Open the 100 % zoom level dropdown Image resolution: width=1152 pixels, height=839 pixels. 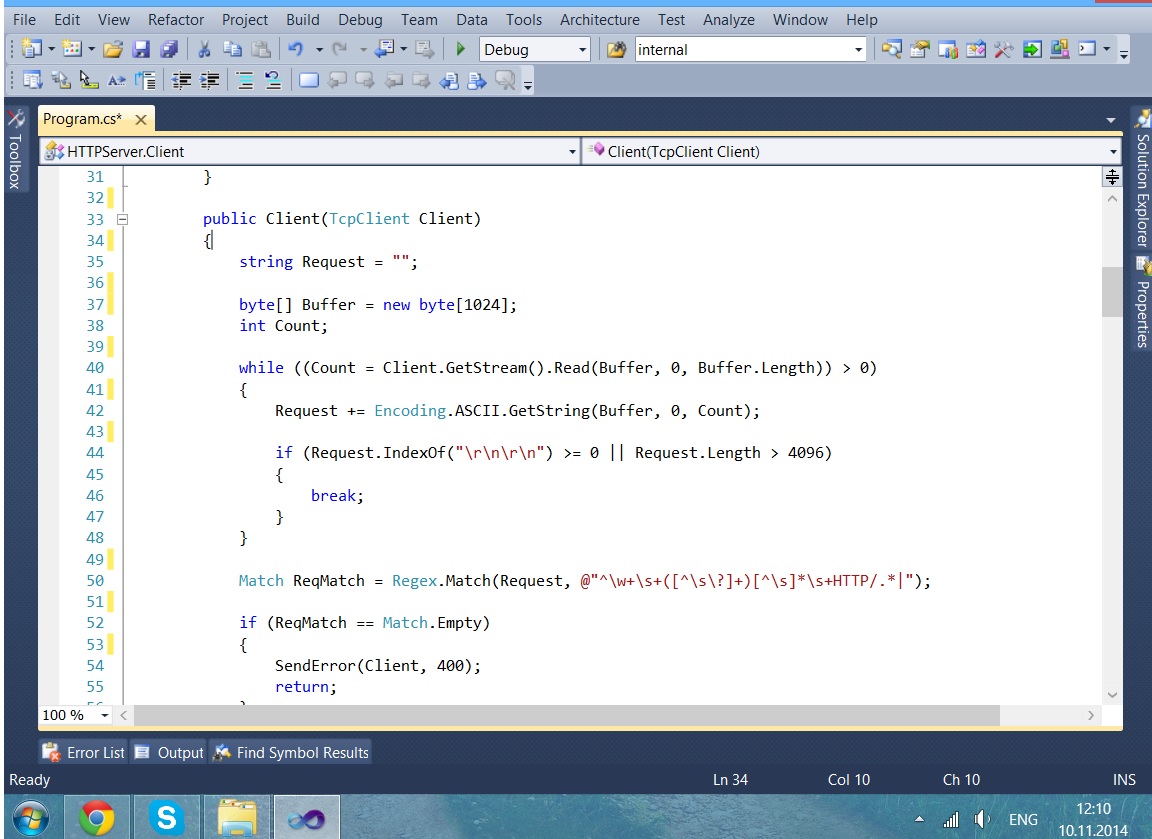pyautogui.click(x=104, y=715)
